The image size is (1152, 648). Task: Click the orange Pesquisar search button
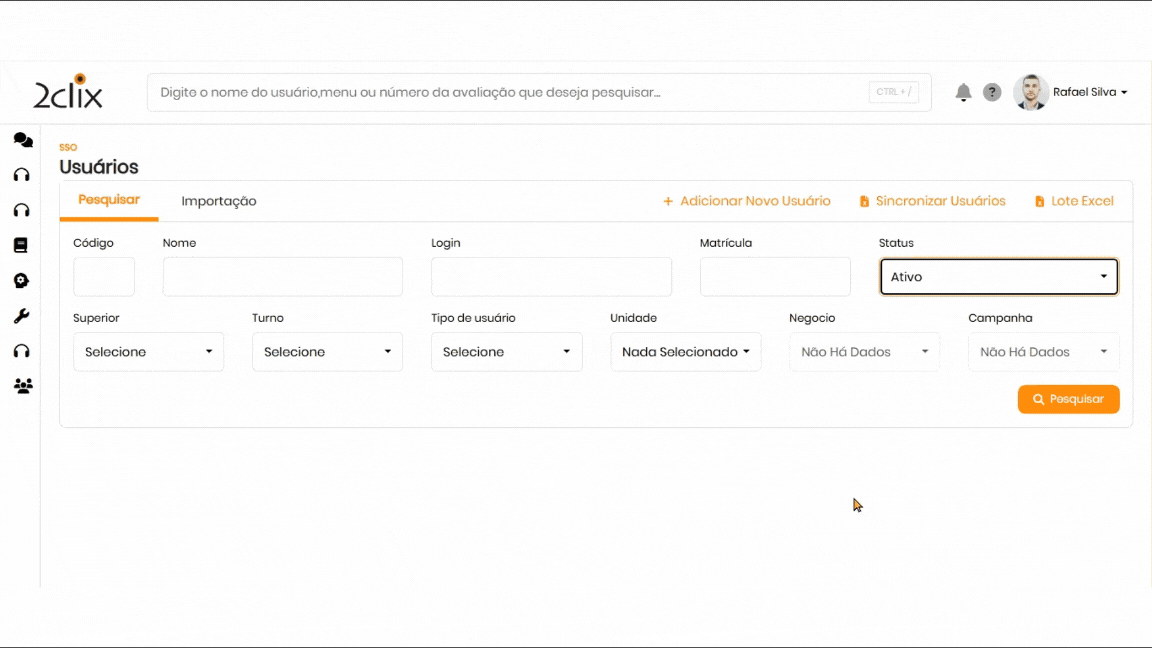(x=1068, y=399)
